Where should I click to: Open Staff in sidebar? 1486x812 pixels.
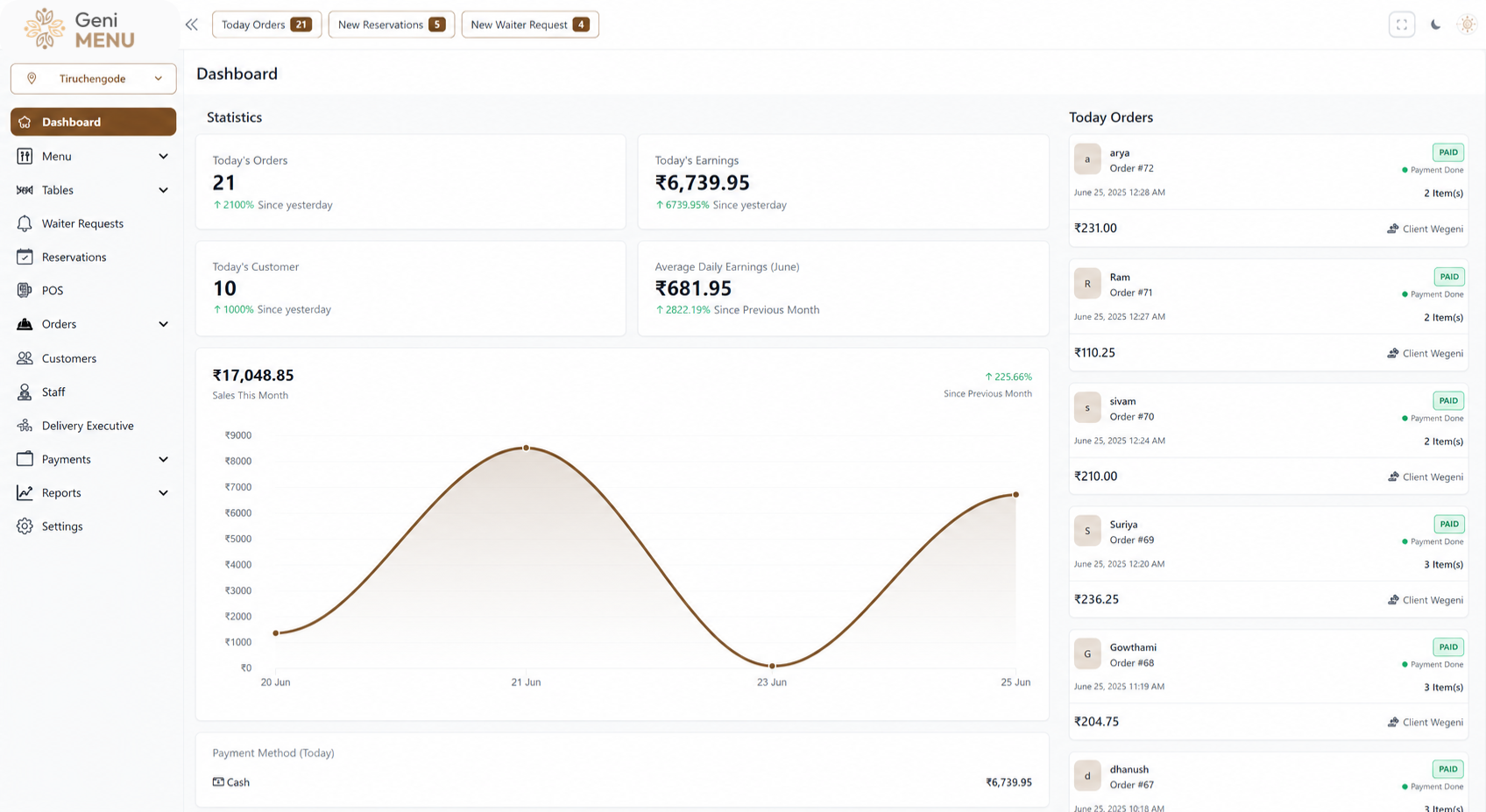(93, 392)
